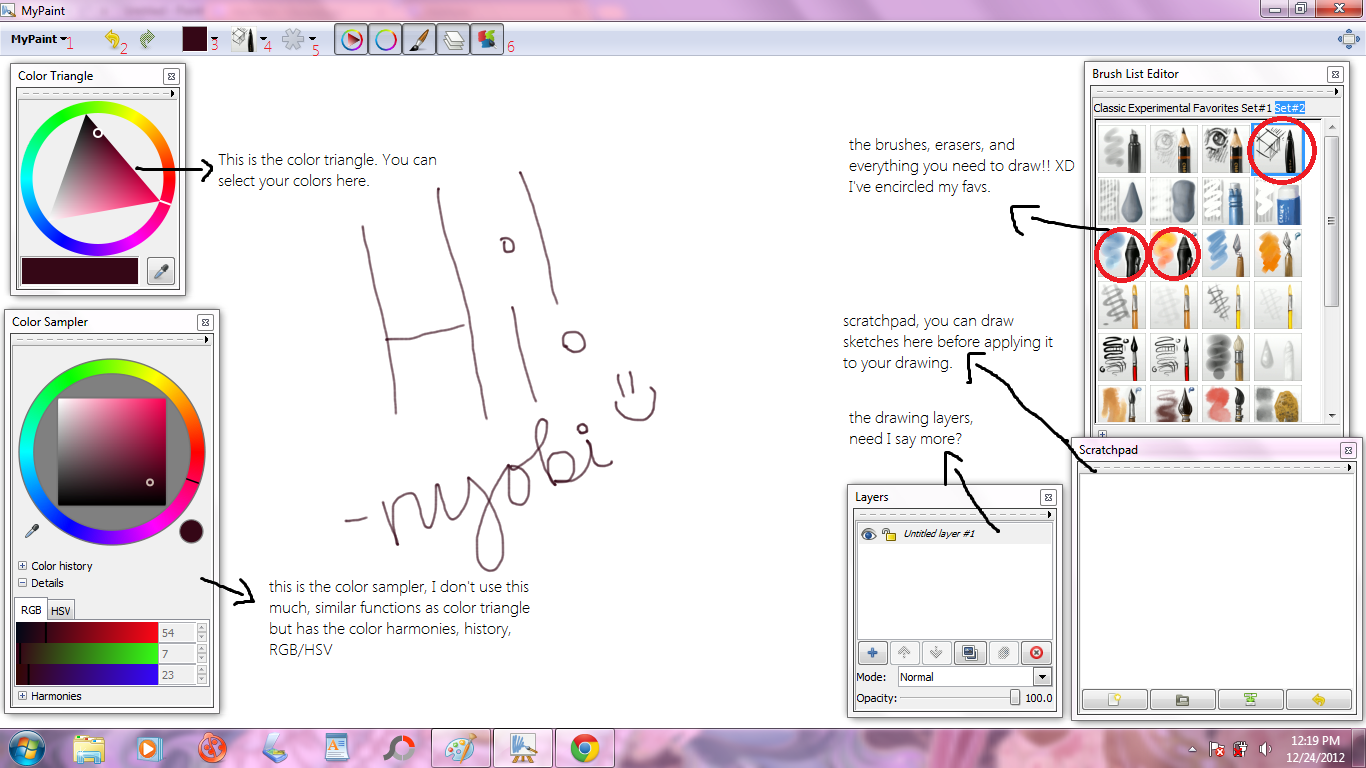This screenshot has height=768, width=1366.
Task: Create a new scratchpad page
Action: pyautogui.click(x=1113, y=699)
